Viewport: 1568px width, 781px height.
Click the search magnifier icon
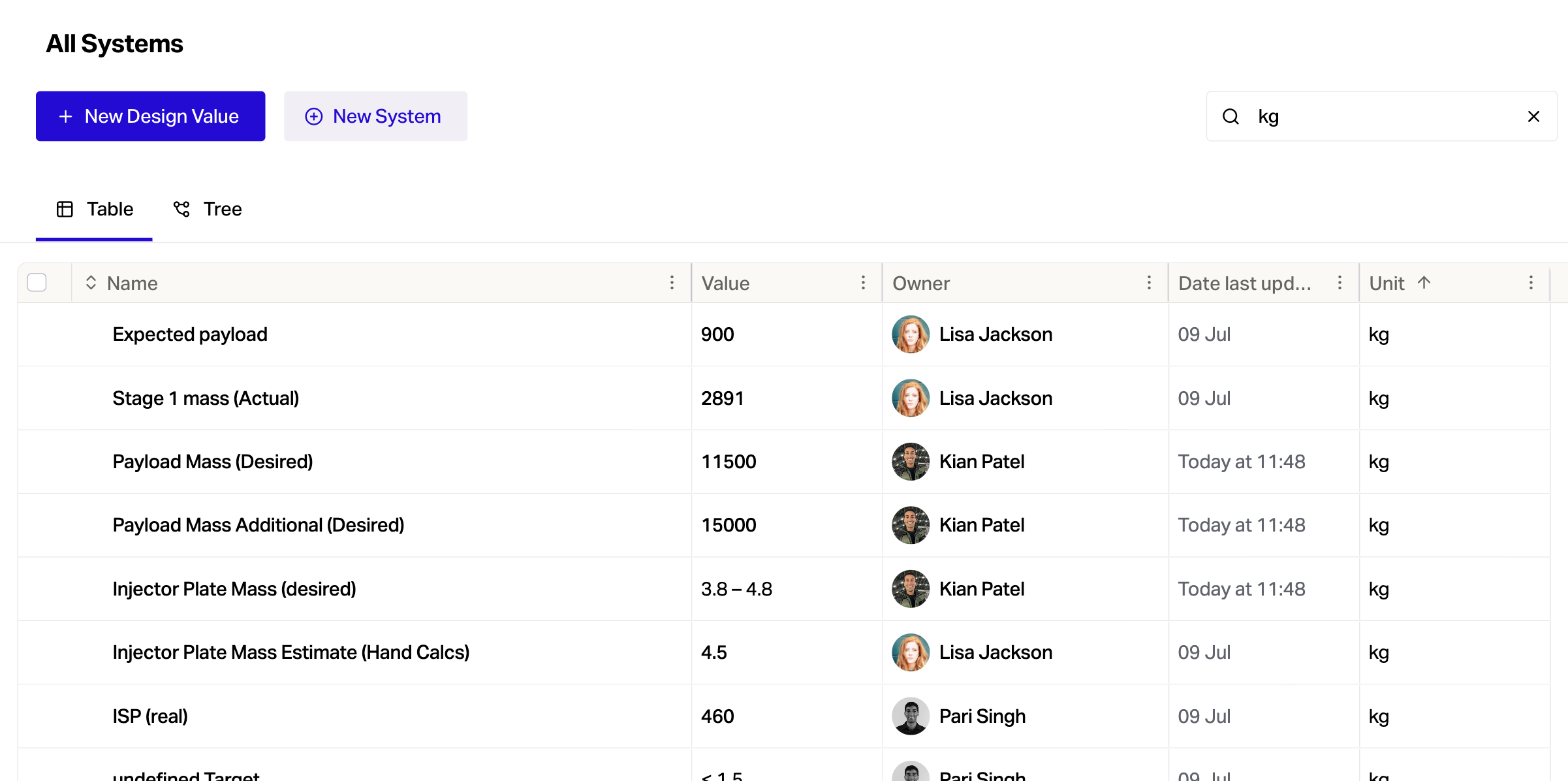tap(1231, 116)
